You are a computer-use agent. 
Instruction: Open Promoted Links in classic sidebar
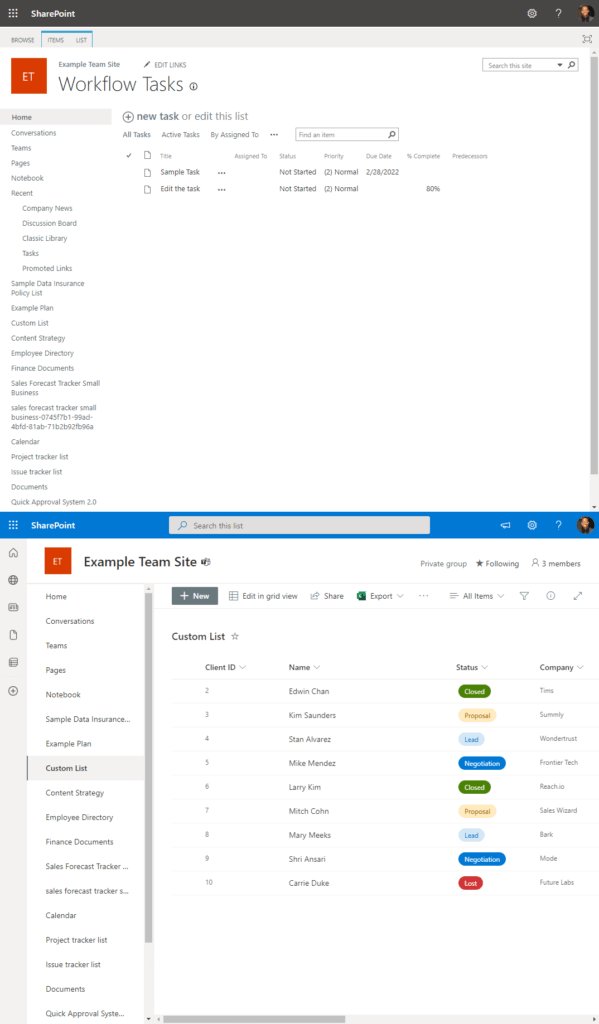pos(47,268)
